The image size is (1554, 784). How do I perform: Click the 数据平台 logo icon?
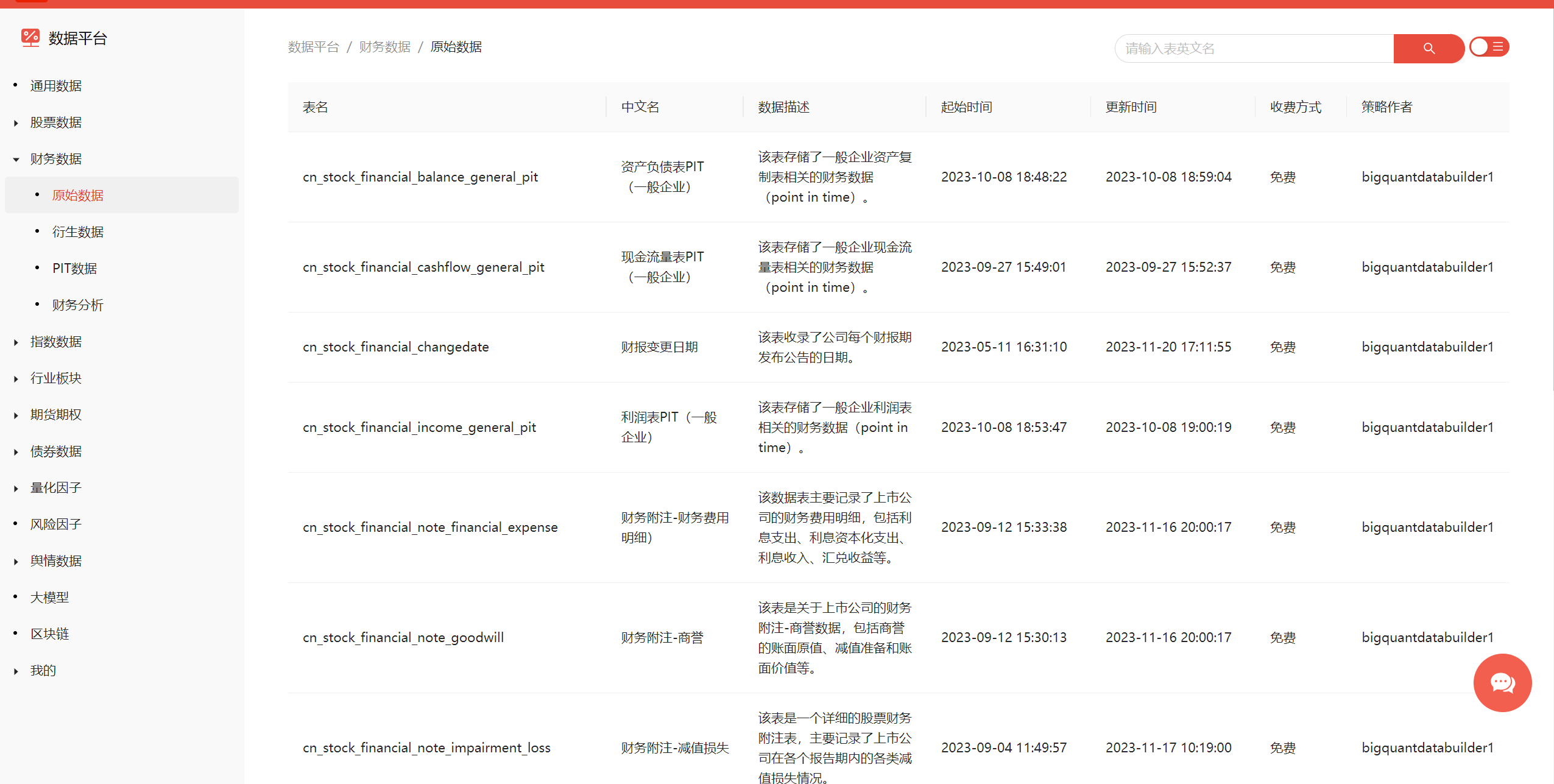pyautogui.click(x=30, y=38)
